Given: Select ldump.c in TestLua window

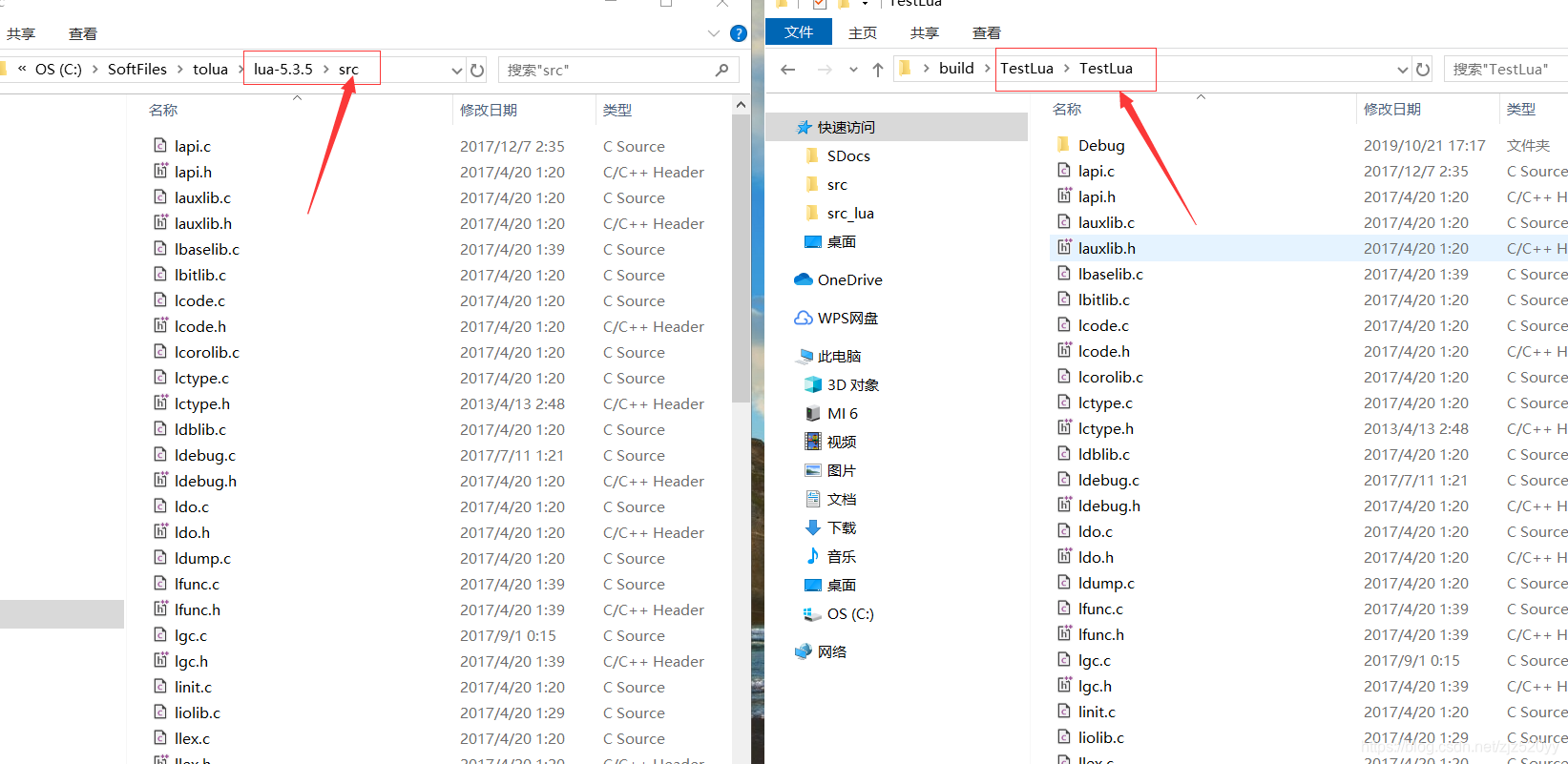Looking at the screenshot, I should coord(1106,583).
